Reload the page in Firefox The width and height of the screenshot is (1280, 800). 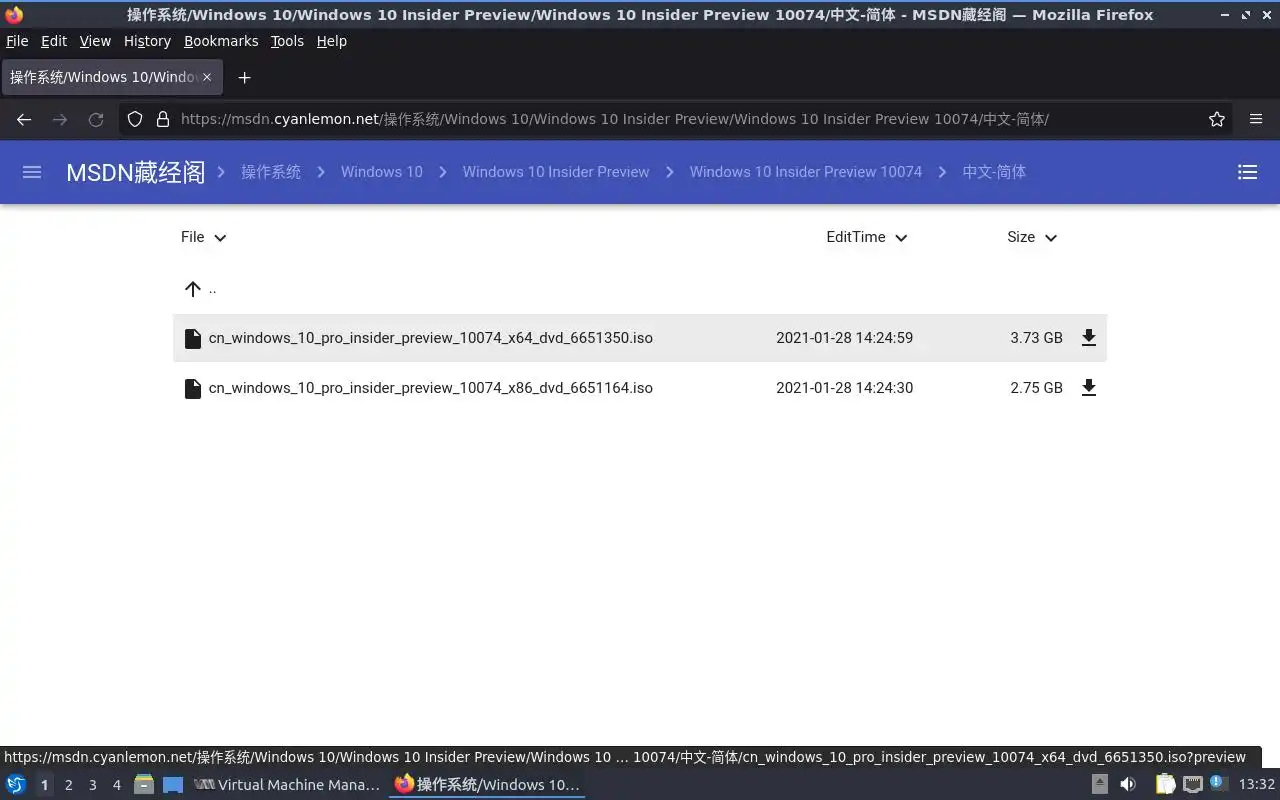click(x=96, y=119)
